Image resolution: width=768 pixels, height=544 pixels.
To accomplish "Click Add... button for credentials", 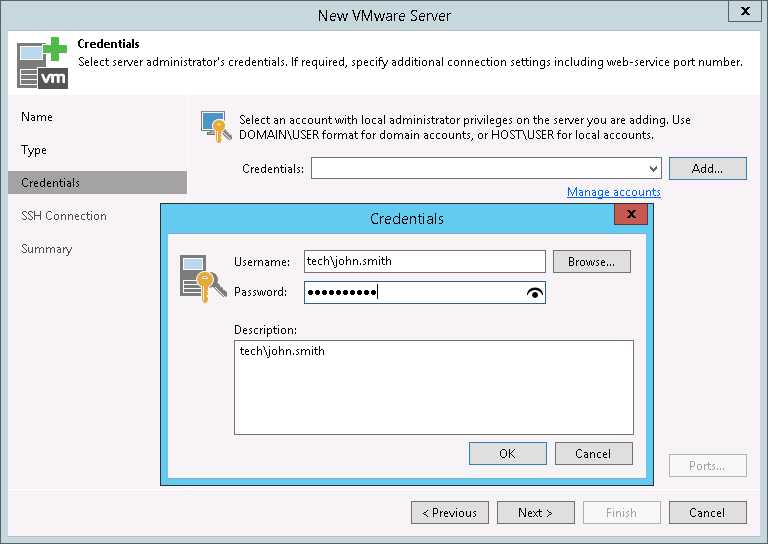I will [708, 168].
